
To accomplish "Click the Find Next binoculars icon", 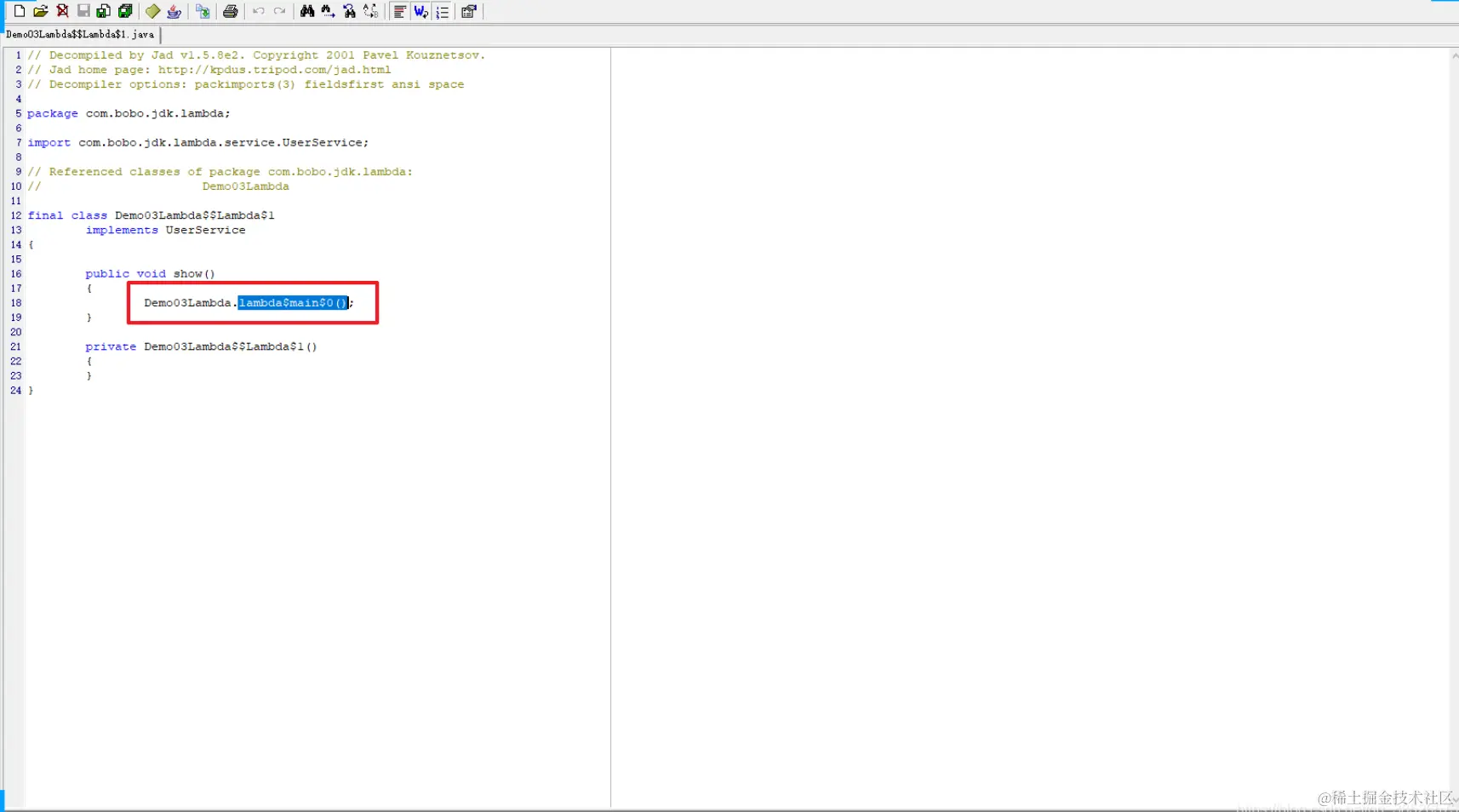I will (x=328, y=11).
